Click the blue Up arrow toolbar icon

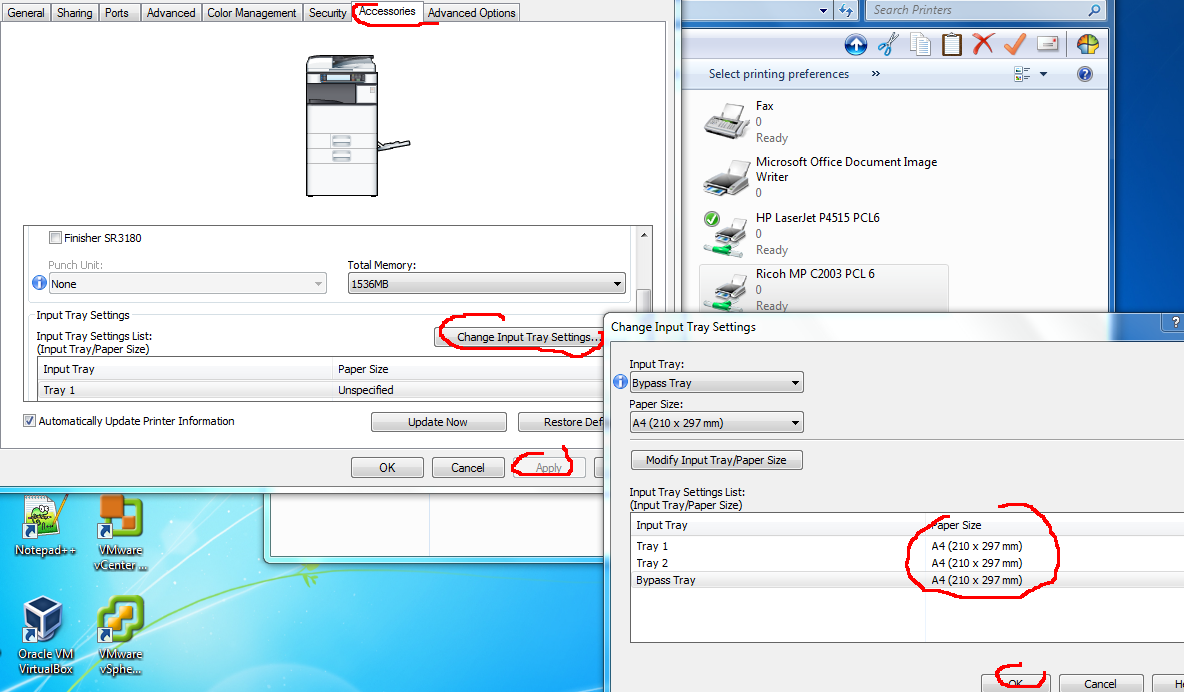(856, 45)
